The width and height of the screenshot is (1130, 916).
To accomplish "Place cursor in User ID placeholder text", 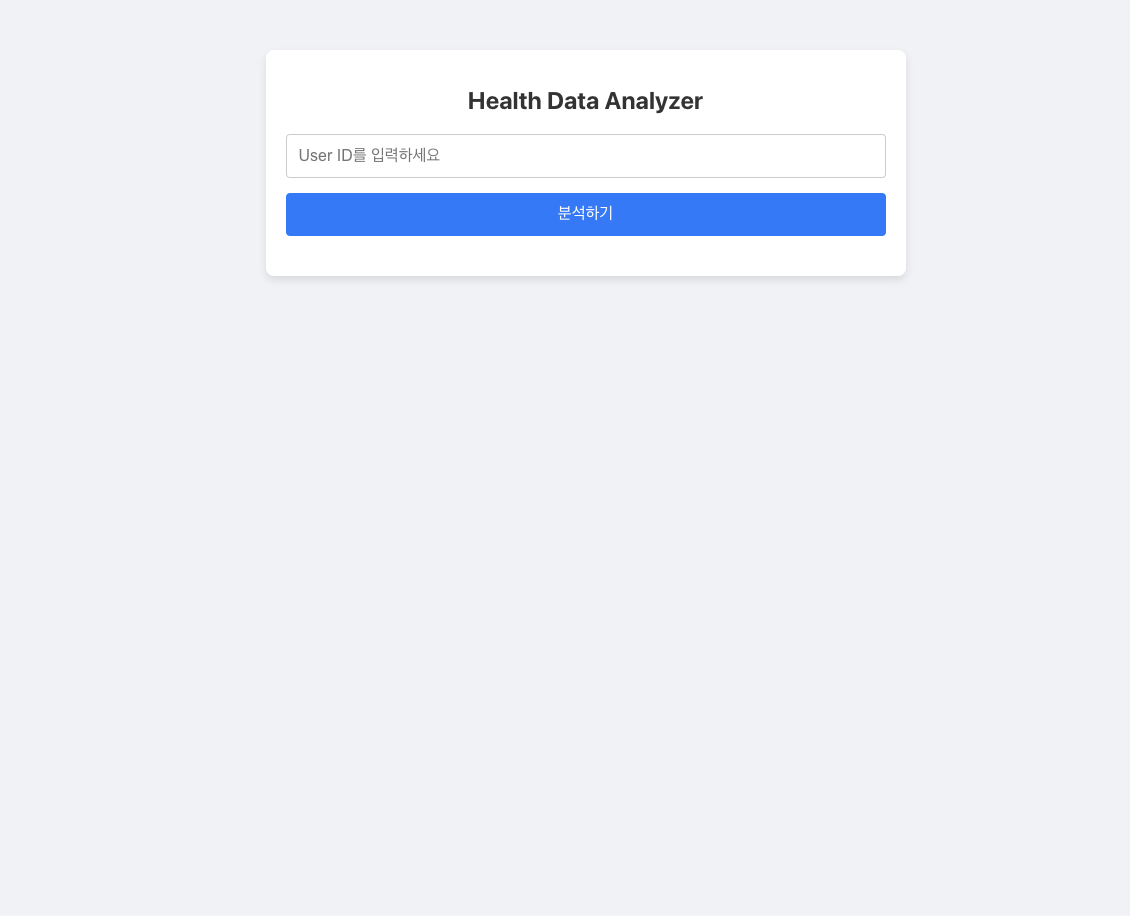I will (x=369, y=156).
